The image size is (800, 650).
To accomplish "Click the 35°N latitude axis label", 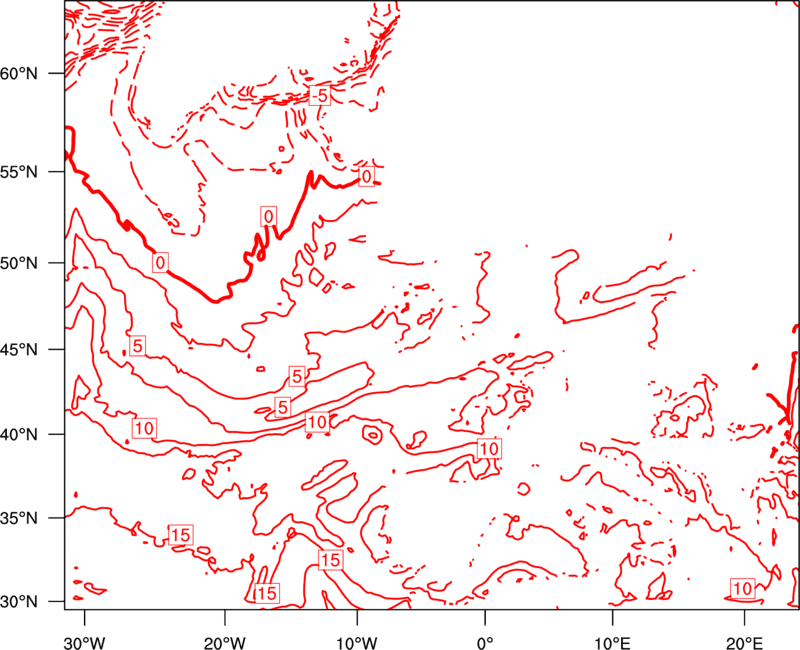I will pyautogui.click(x=19, y=518).
